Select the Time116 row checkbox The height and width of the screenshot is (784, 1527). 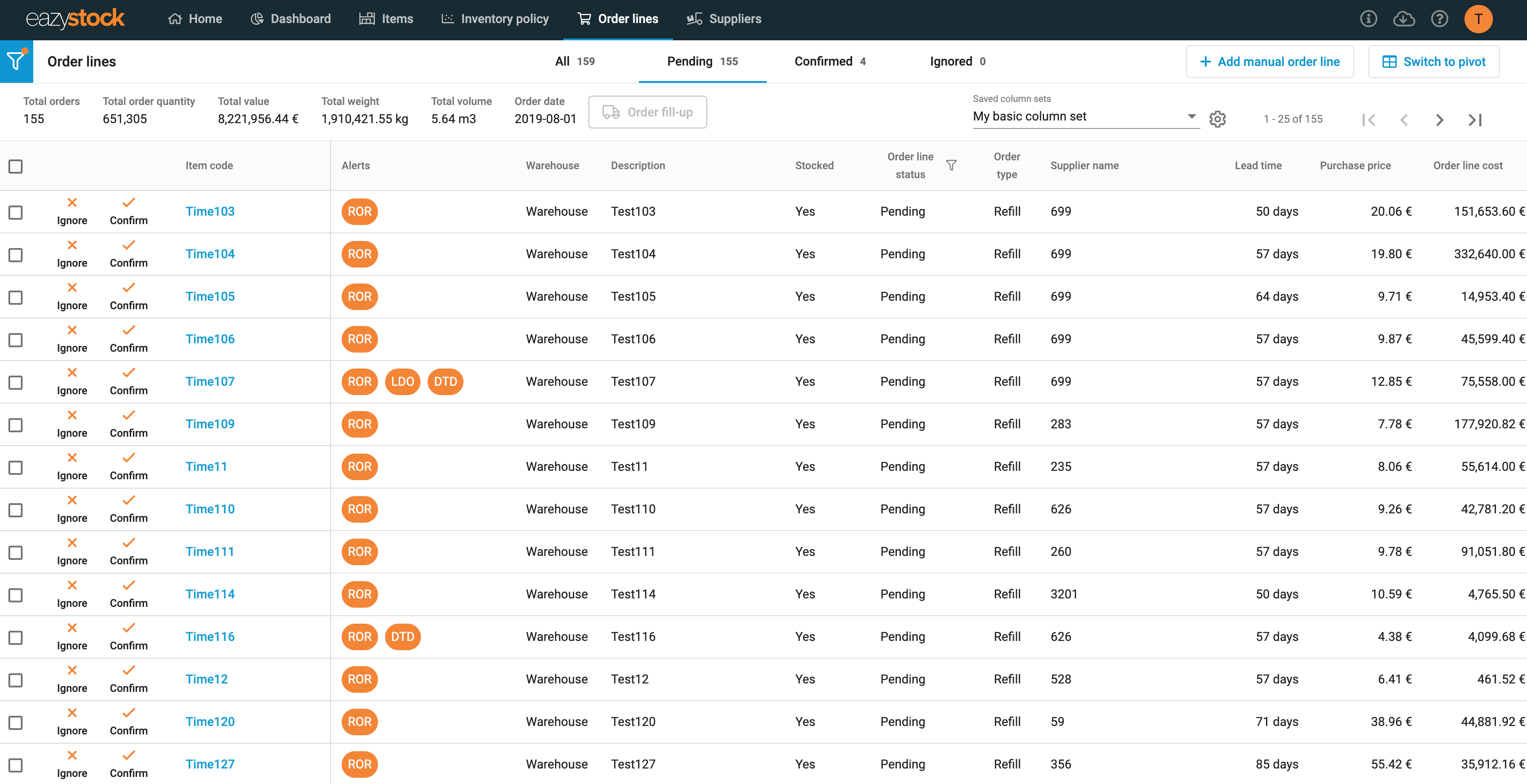click(16, 637)
